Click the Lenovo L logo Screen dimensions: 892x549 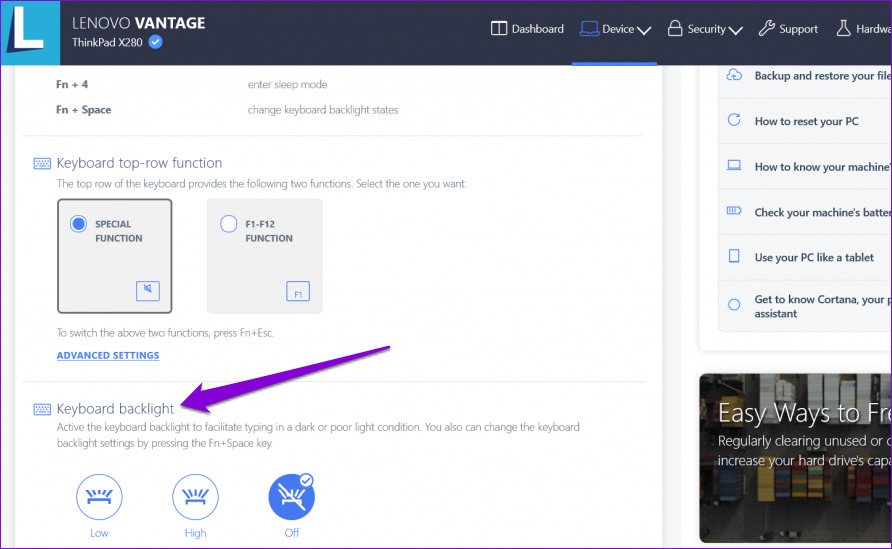point(30,32)
